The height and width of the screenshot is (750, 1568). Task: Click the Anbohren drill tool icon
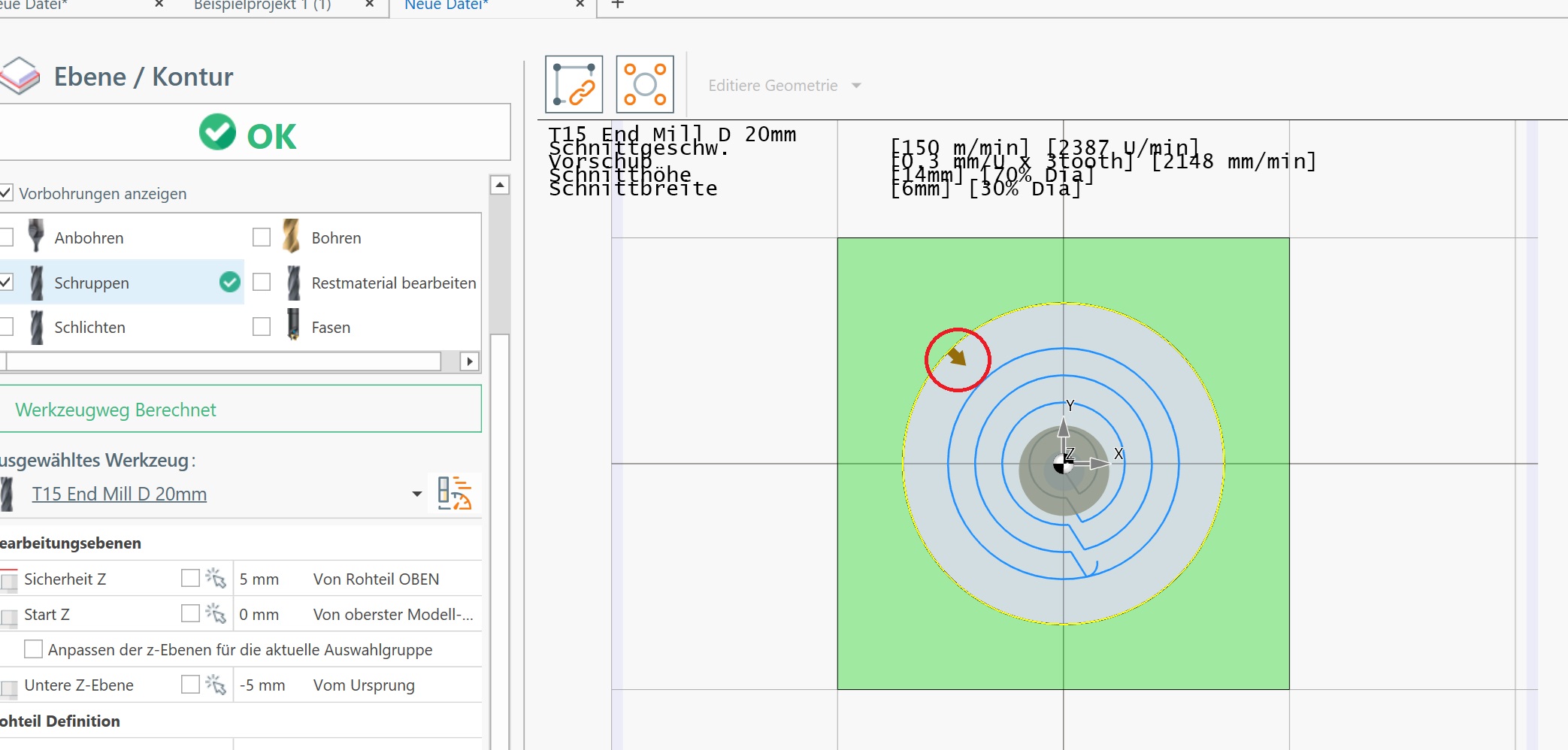[35, 236]
